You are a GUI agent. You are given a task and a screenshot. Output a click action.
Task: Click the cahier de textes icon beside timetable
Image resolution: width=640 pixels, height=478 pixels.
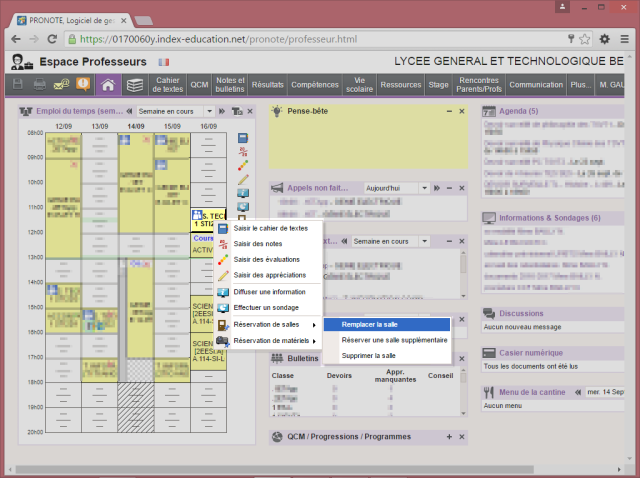click(x=242, y=138)
